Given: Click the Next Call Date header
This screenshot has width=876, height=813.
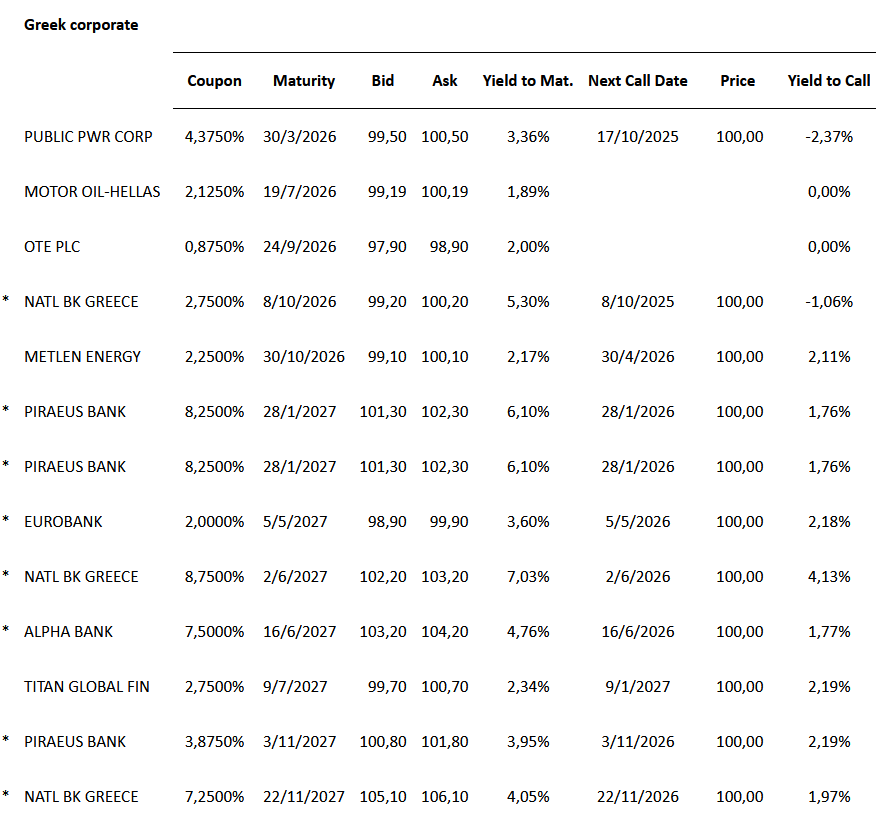Looking at the screenshot, I should coord(638,81).
